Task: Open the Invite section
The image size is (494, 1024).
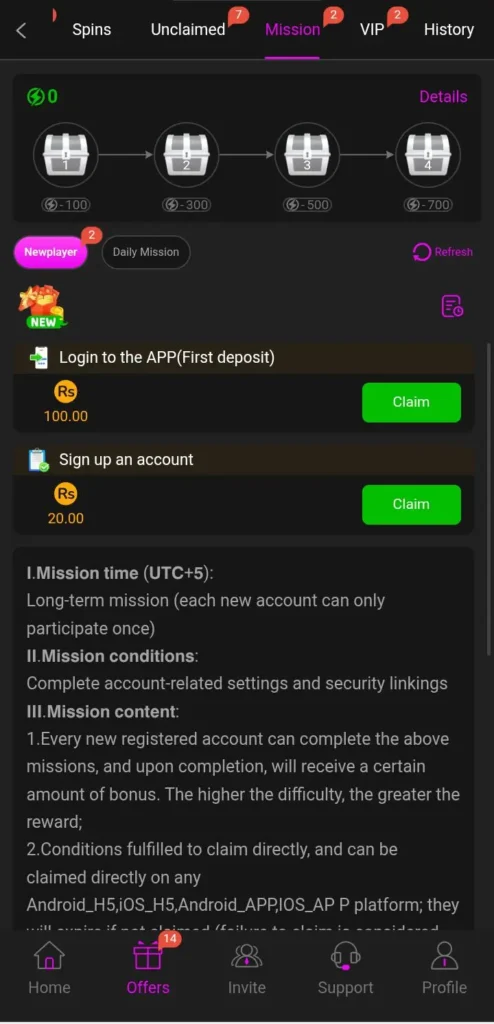Action: pos(246,968)
